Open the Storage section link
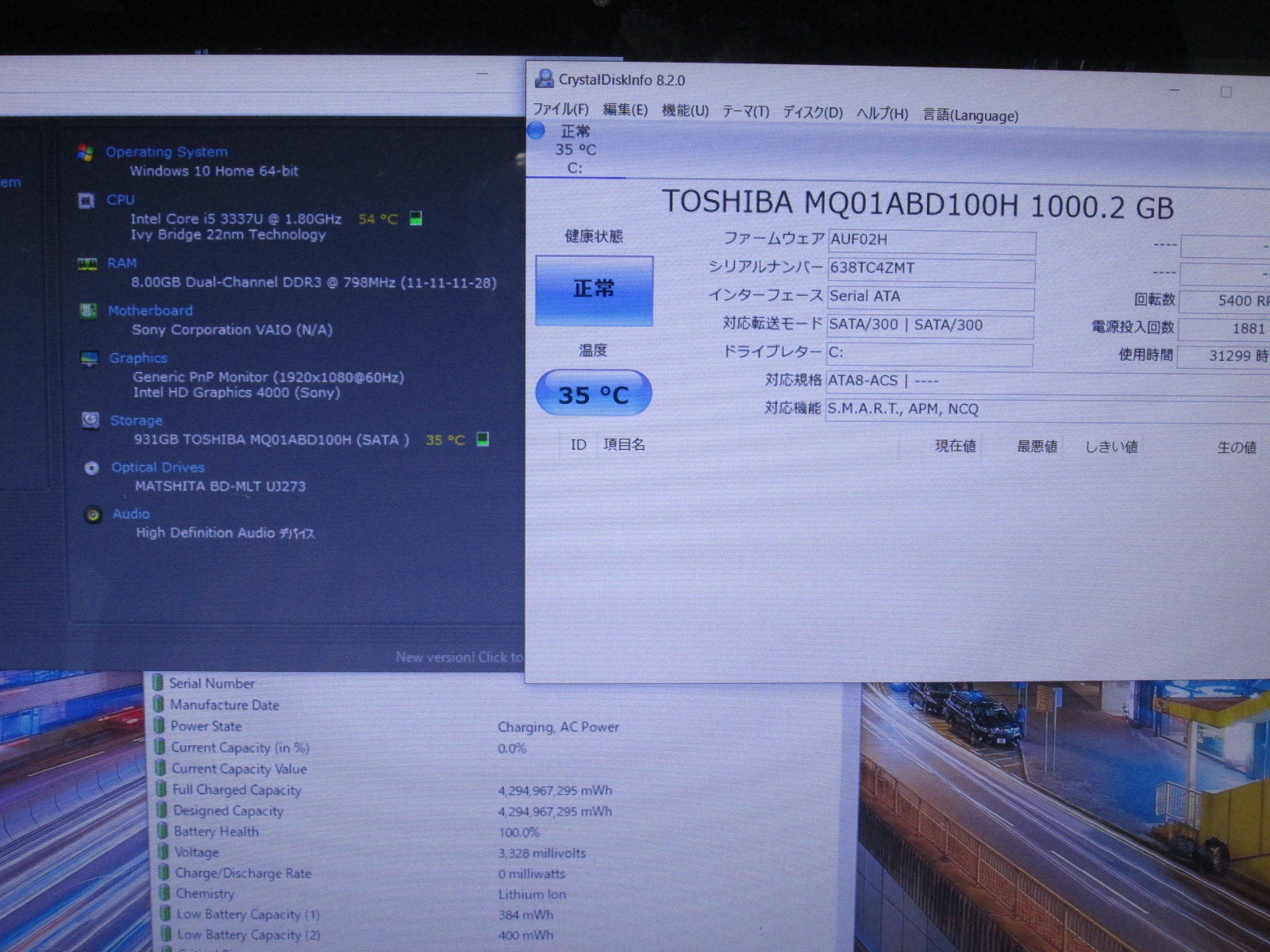This screenshot has height=952, width=1270. point(137,420)
